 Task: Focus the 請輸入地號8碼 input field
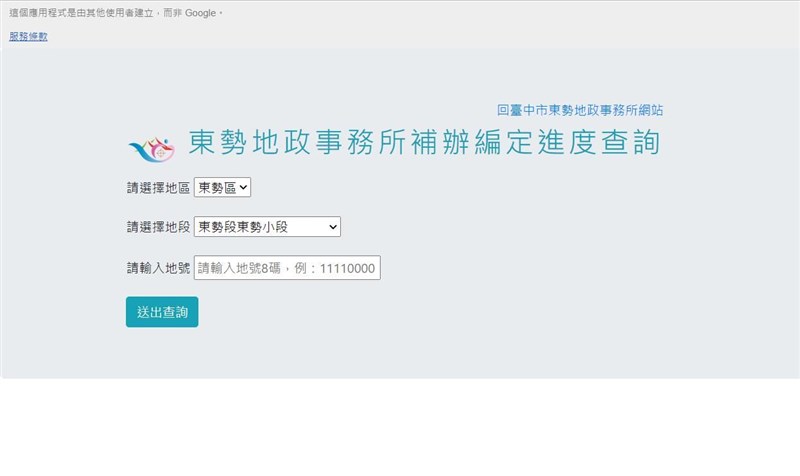286,268
